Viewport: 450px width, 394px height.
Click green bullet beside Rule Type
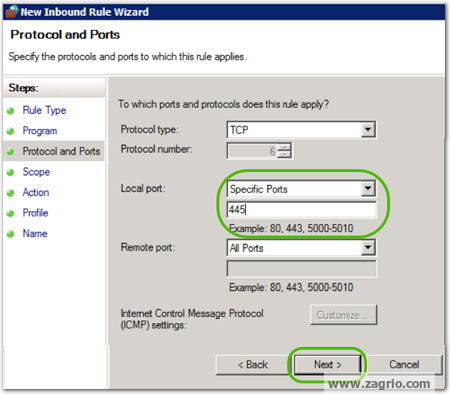11,111
